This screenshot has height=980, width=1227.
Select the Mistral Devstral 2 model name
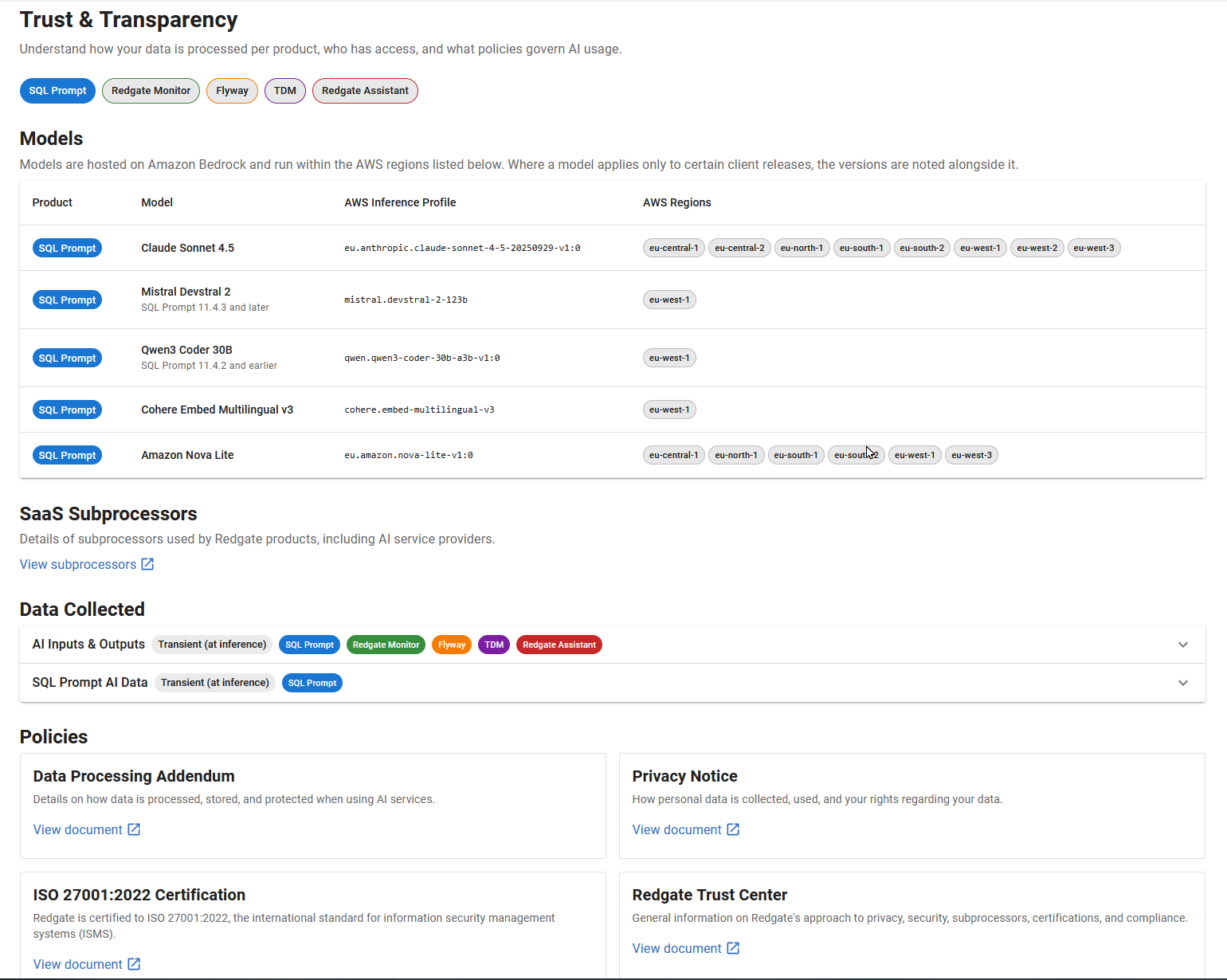coord(186,292)
